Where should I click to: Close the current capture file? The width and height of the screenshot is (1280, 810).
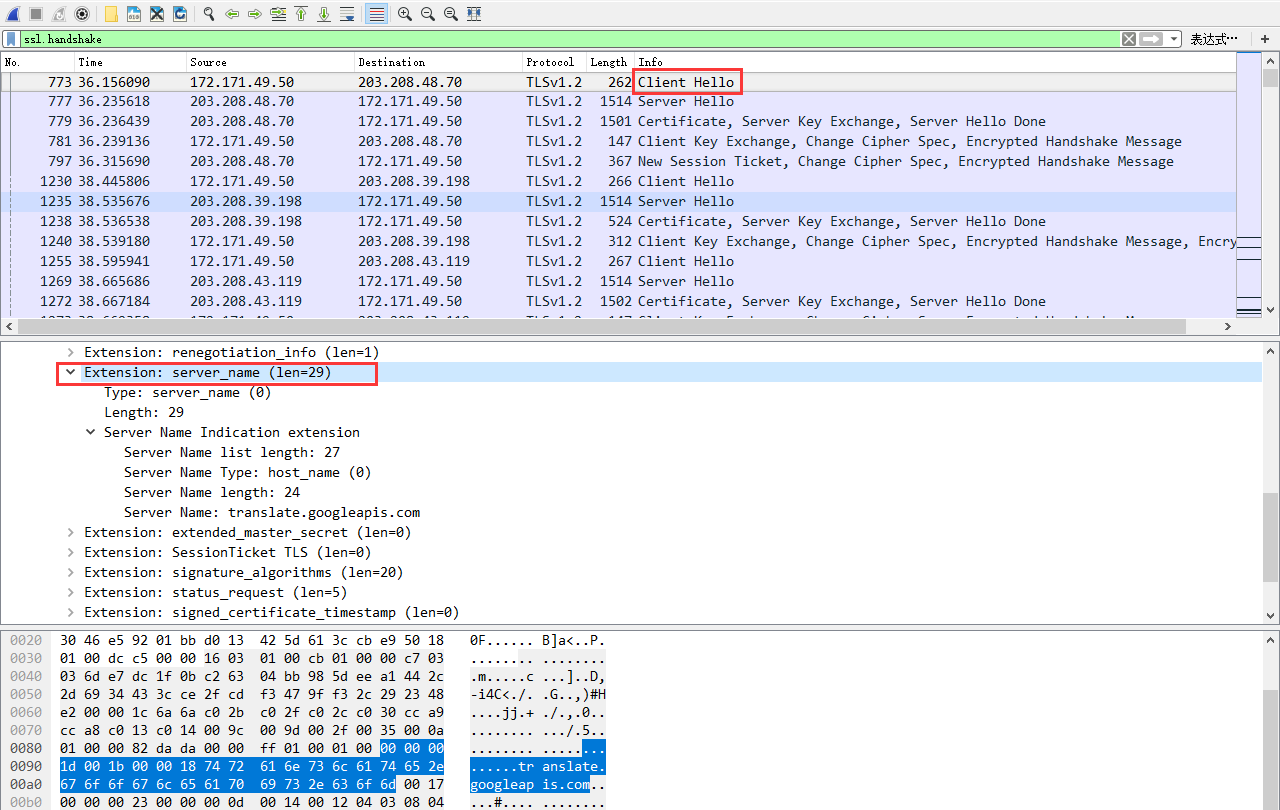157,14
